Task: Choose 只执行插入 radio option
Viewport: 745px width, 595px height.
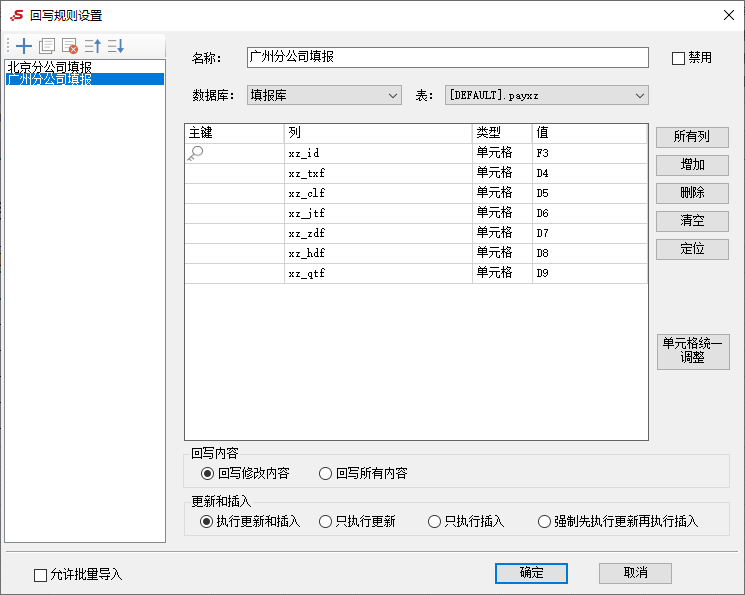Action: point(434,522)
